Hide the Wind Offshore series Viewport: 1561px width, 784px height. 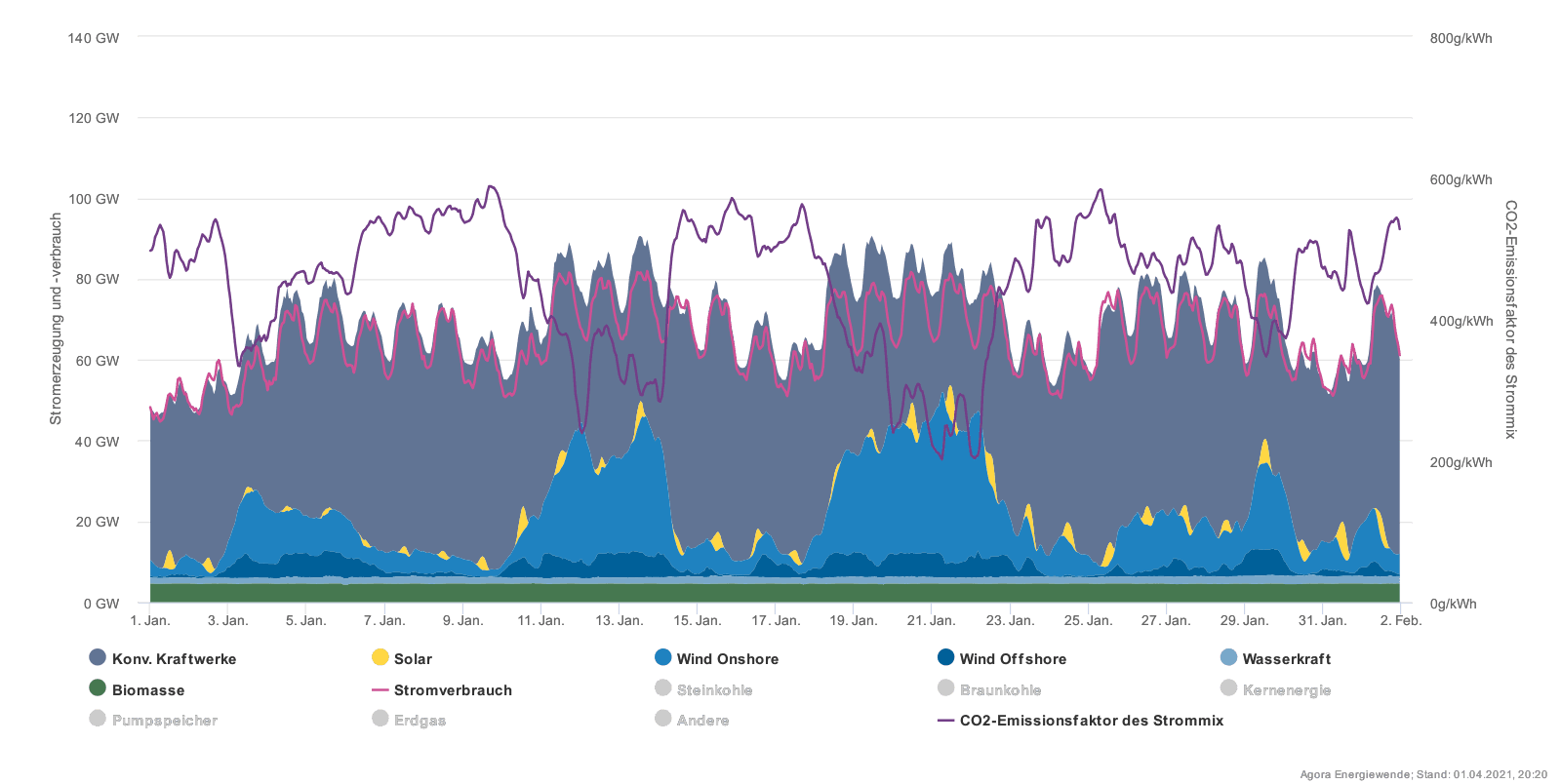click(x=1002, y=658)
